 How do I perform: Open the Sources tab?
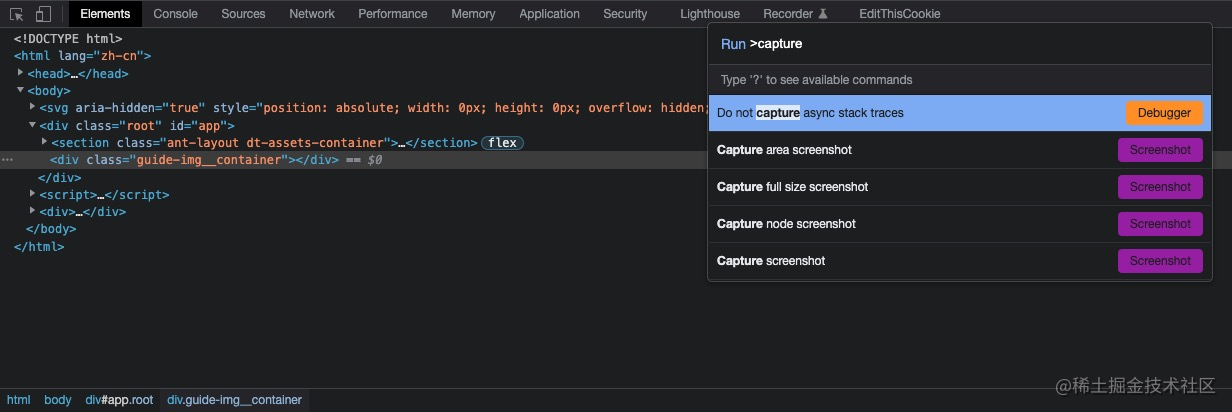click(x=243, y=14)
